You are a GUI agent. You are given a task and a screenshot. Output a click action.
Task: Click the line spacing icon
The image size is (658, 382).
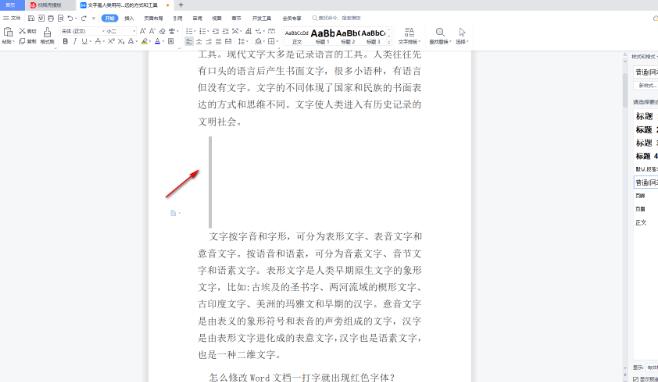pyautogui.click(x=241, y=41)
